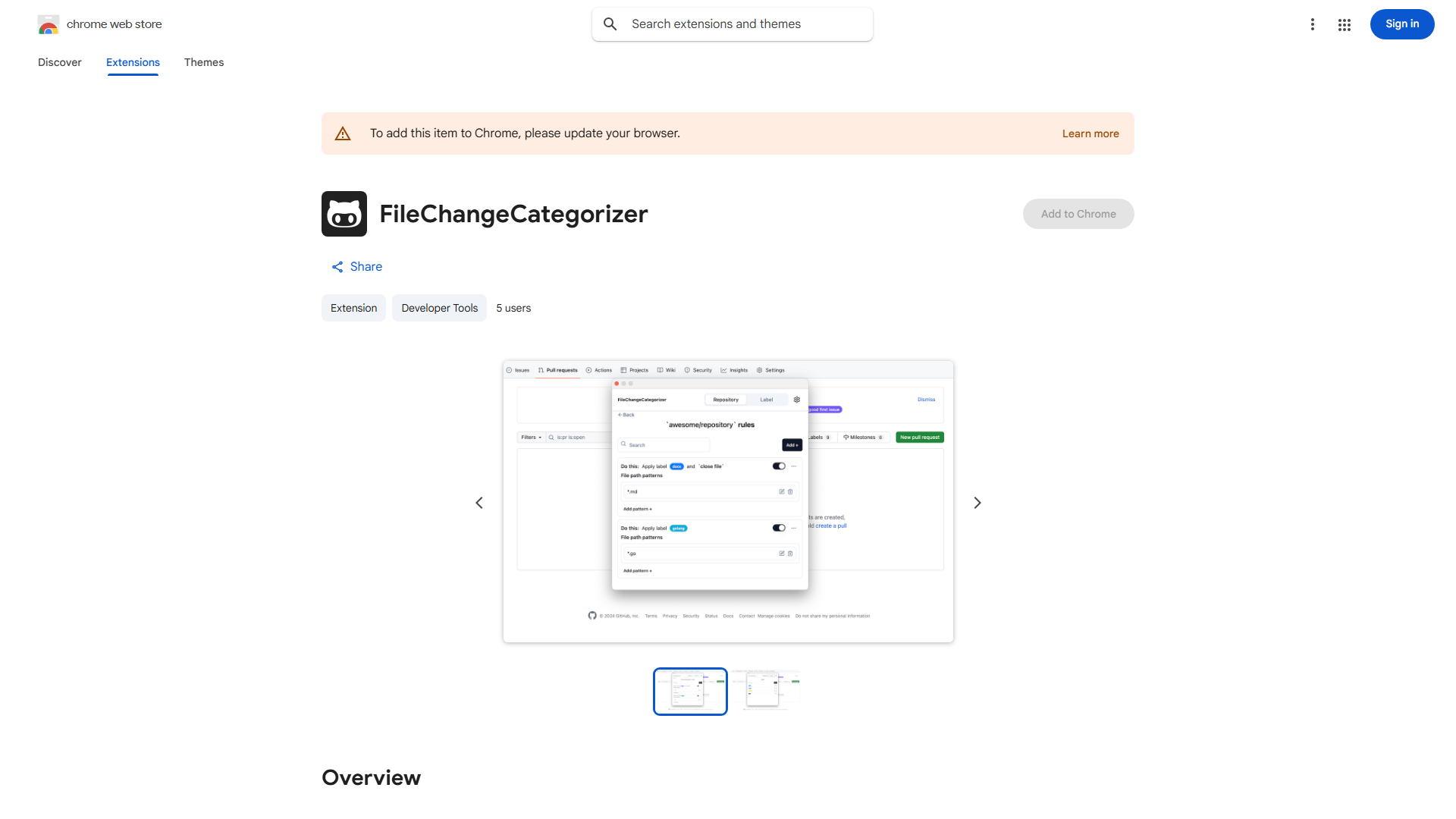Viewport: 1456px width, 819px height.
Task: Click the warning triangle in the update banner
Action: point(343,133)
